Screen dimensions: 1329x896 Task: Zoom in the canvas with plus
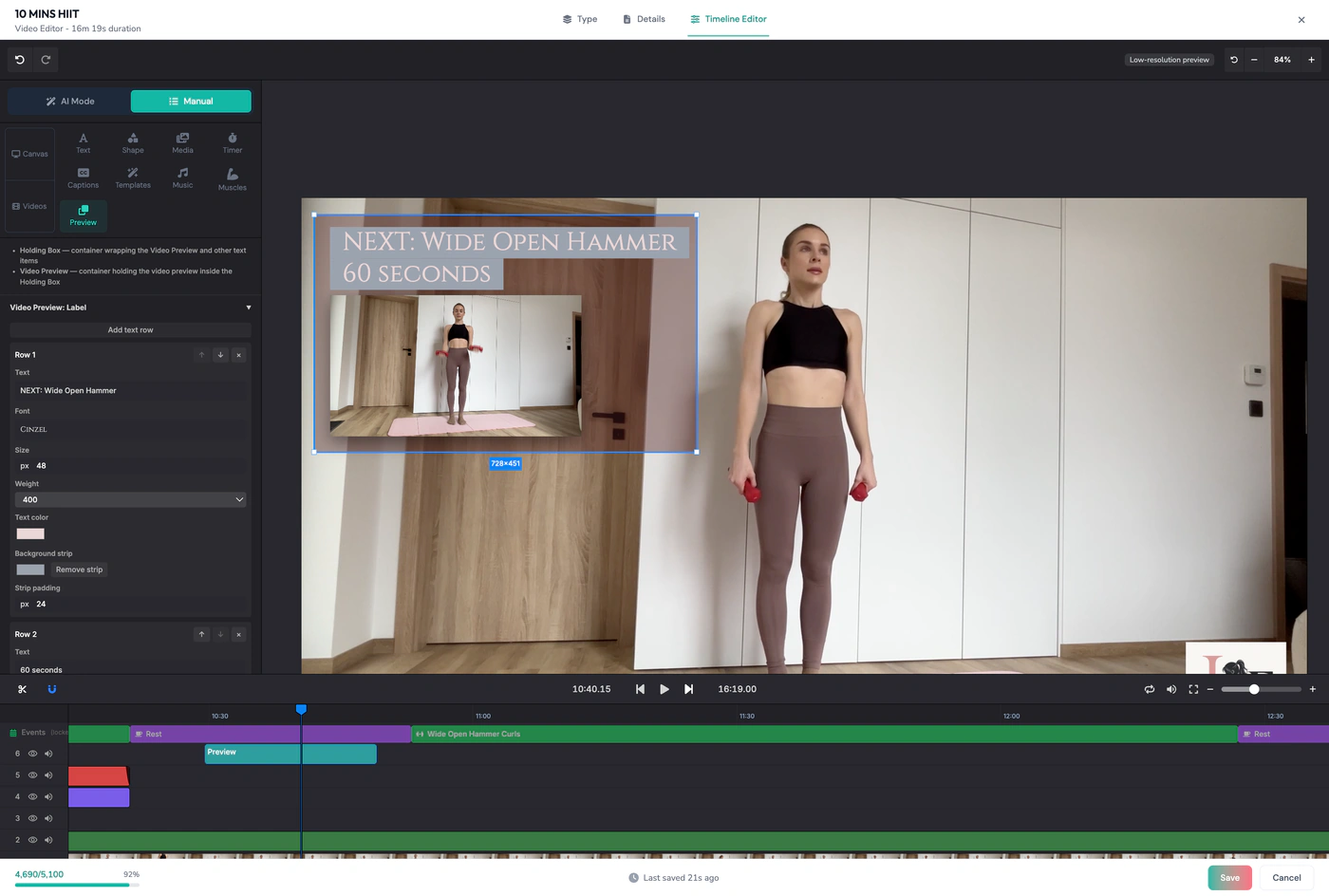1311,60
